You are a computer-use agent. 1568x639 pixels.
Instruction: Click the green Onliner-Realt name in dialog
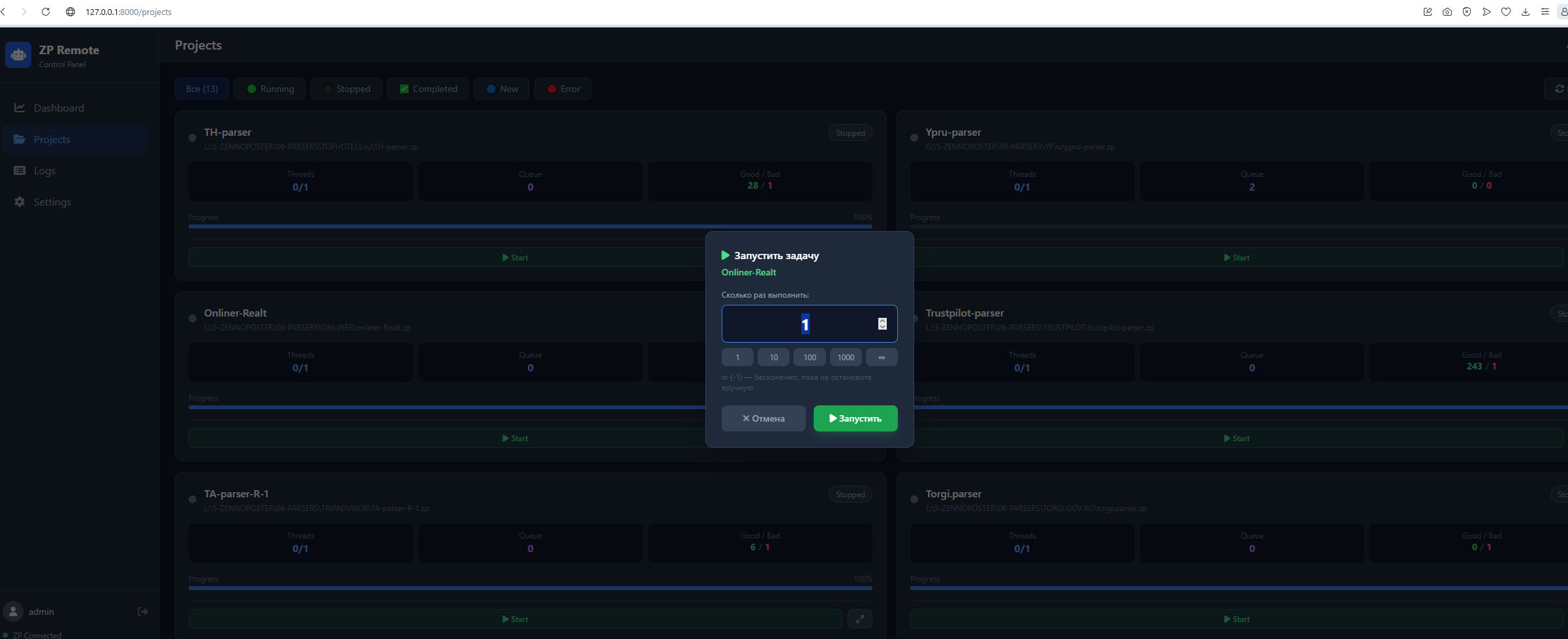pos(748,272)
